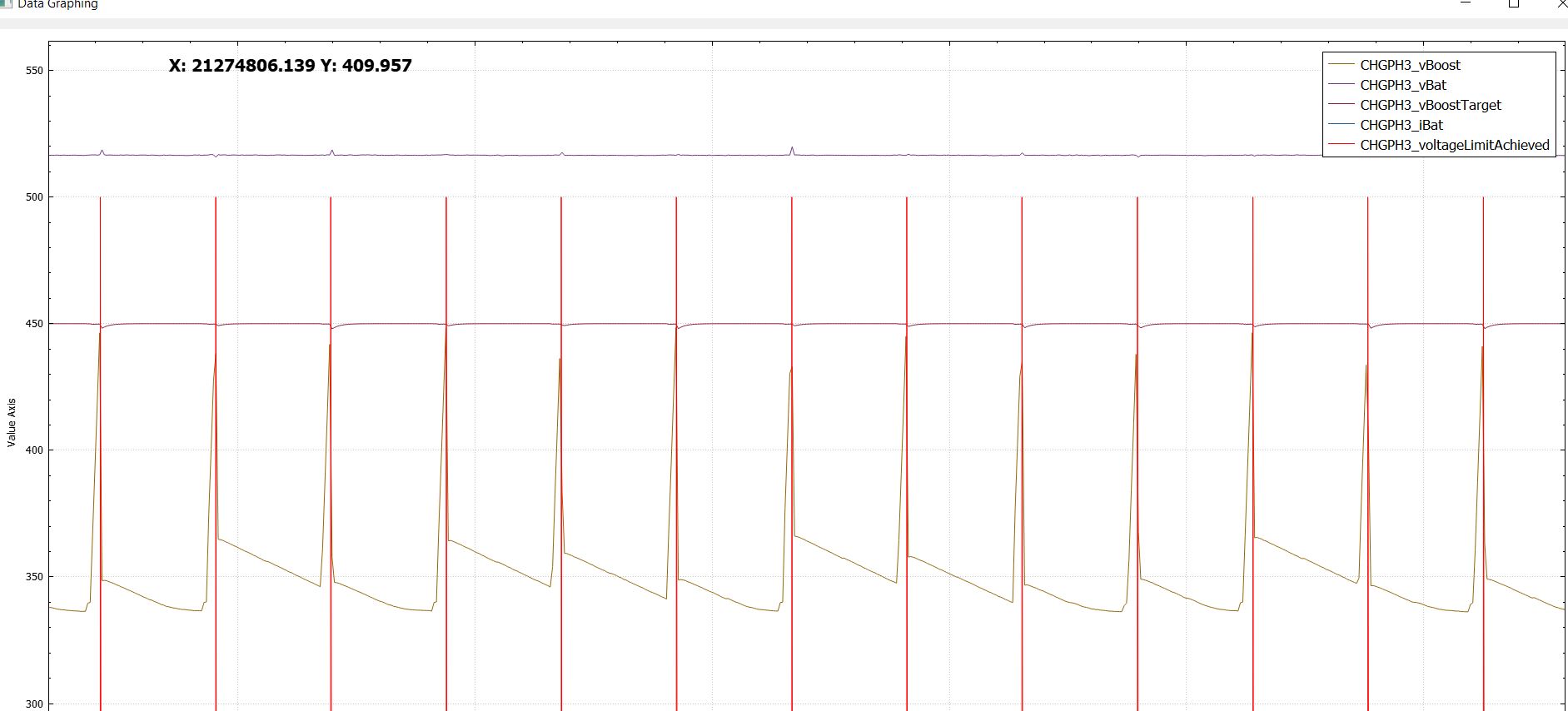Click the 300 tick label on the axis
Viewport: 1568px width, 711px height.
point(34,704)
